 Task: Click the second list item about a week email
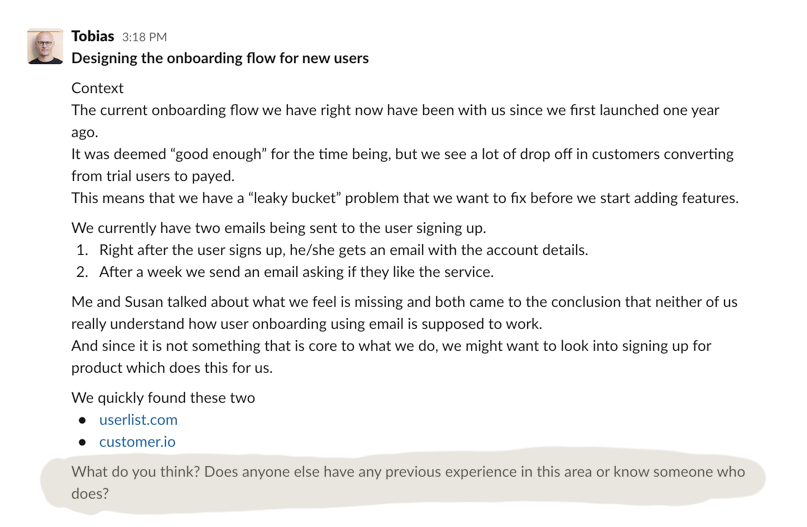[296, 272]
